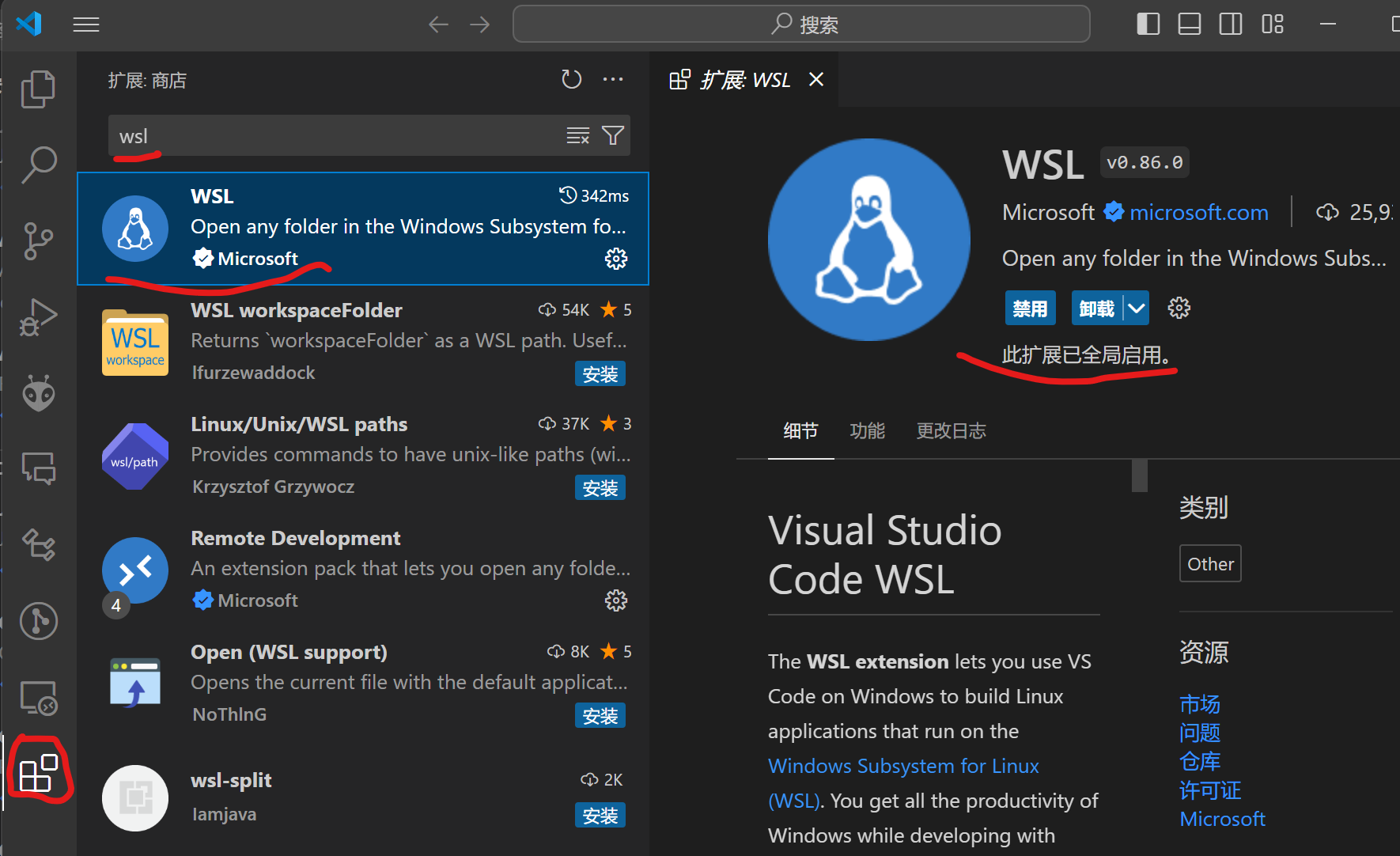
Task: Follow the microsoft.com publisher link
Action: click(x=1198, y=213)
